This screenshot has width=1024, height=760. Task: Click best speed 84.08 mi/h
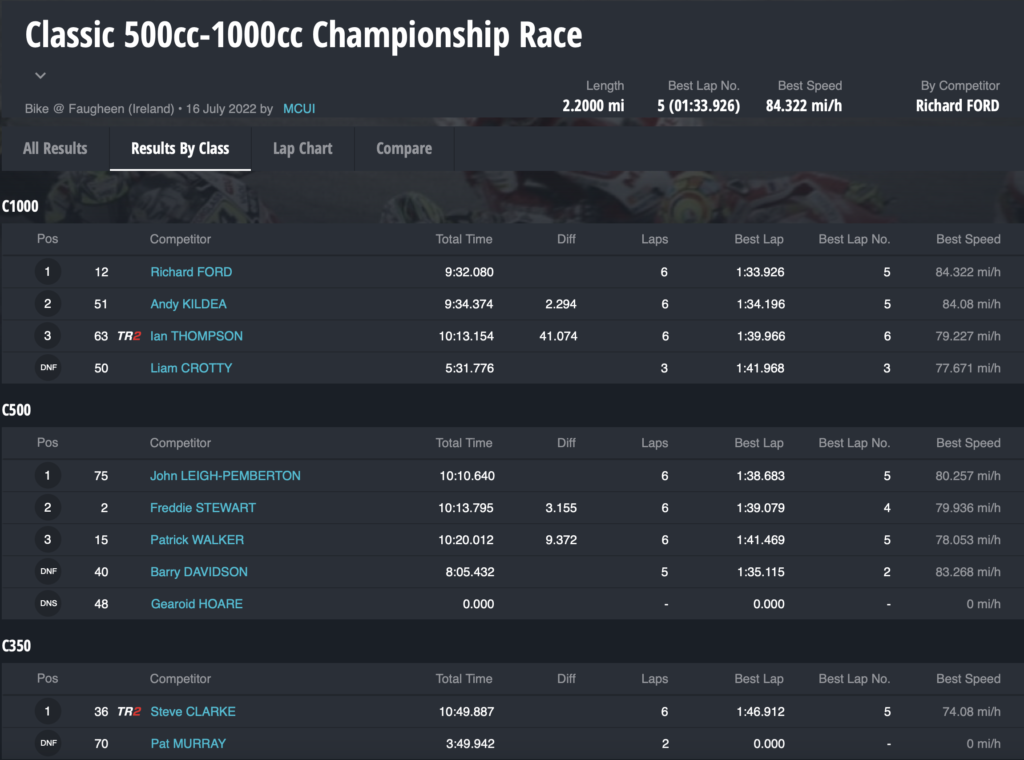971,304
